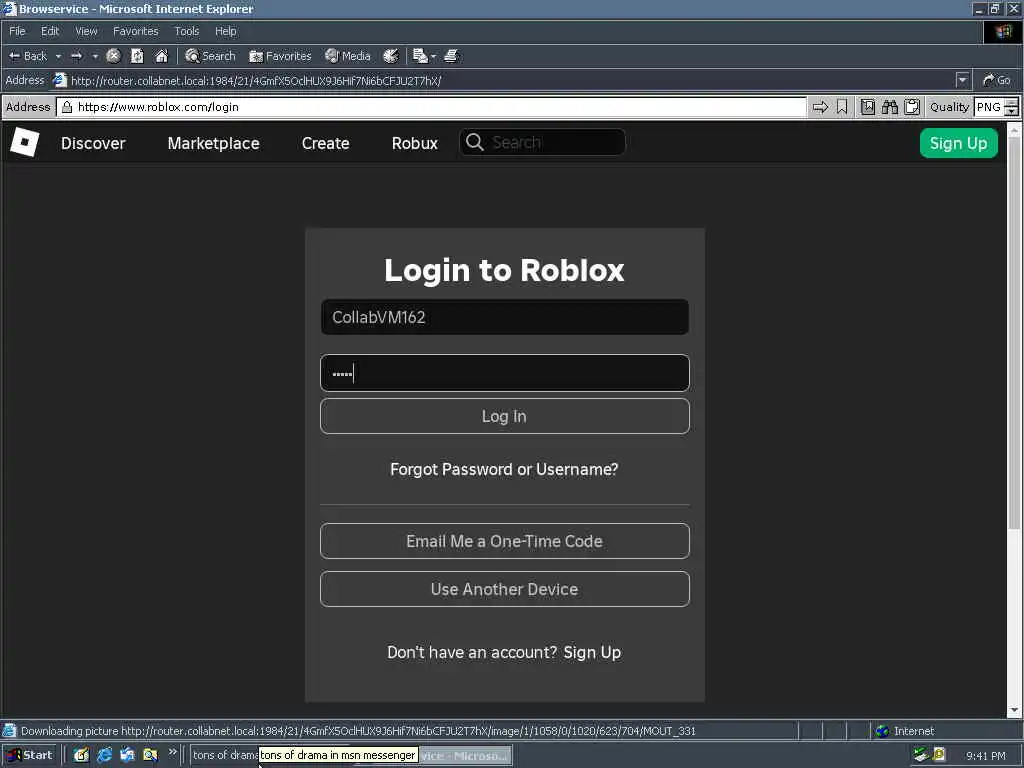Click the password input field
The image size is (1024, 768).
(x=505, y=374)
